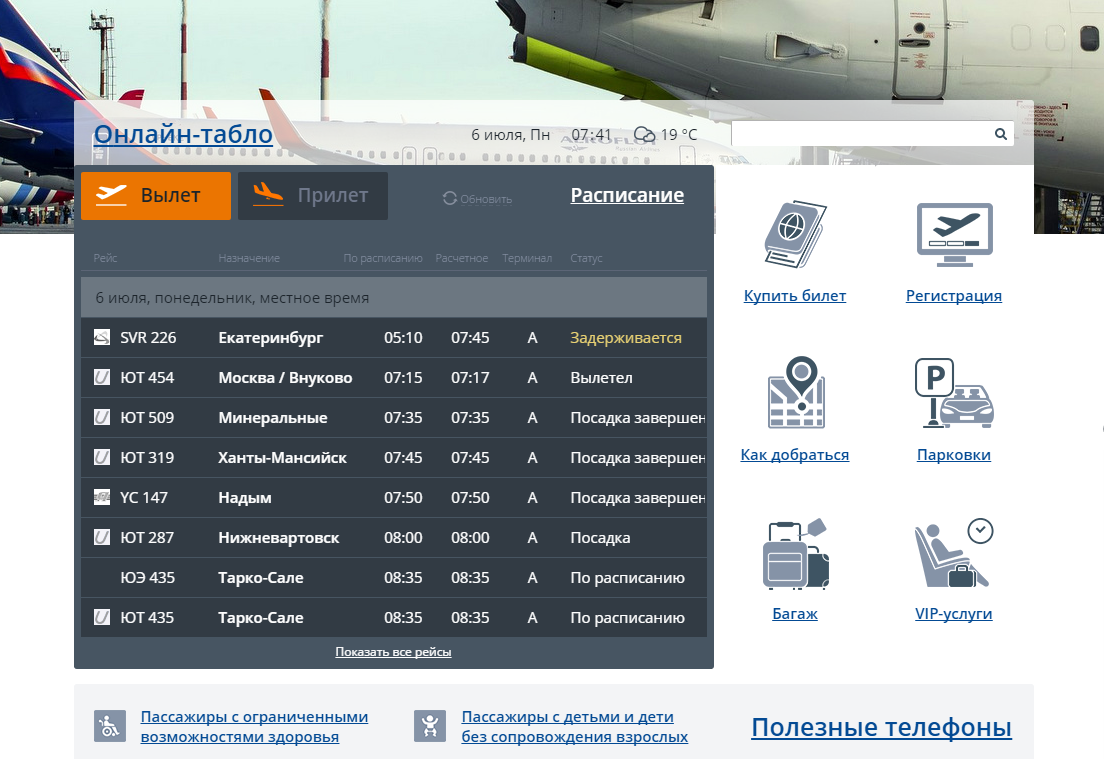Screen dimensions: 1104x759
Task: Click the wheelchair accessibility icon
Action: (109, 726)
